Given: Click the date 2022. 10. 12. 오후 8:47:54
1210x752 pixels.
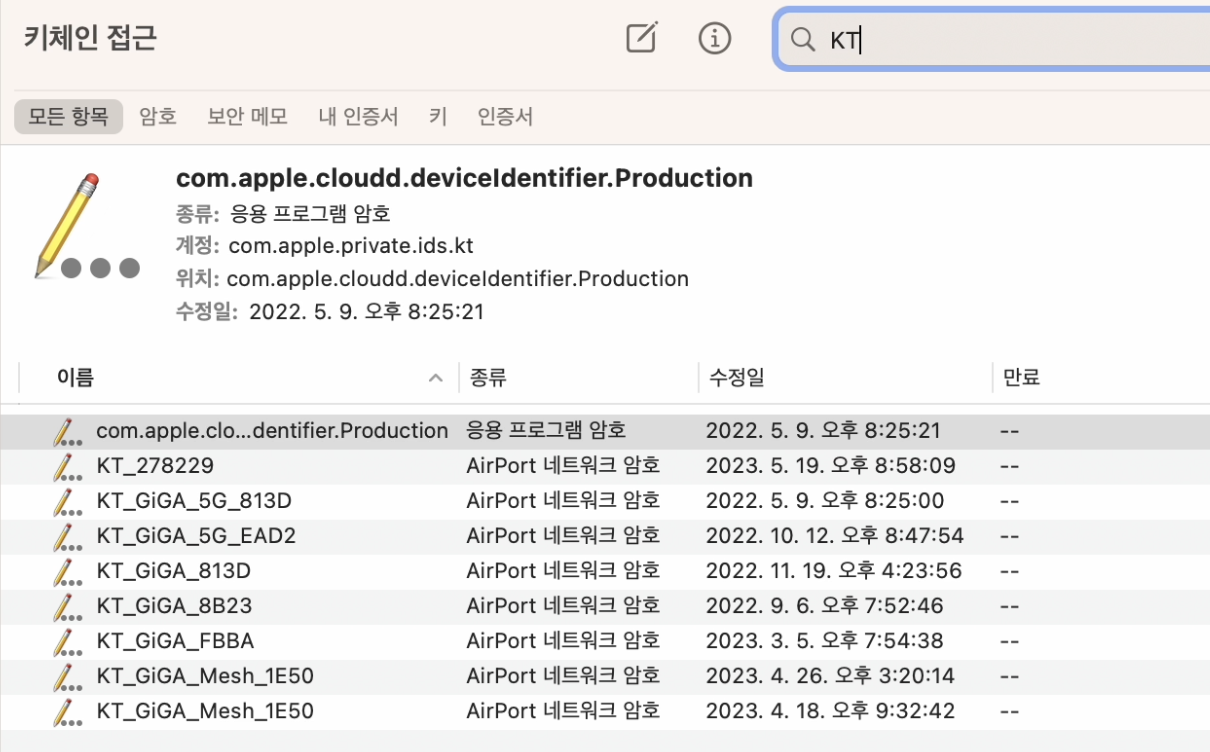Looking at the screenshot, I should click(x=834, y=536).
